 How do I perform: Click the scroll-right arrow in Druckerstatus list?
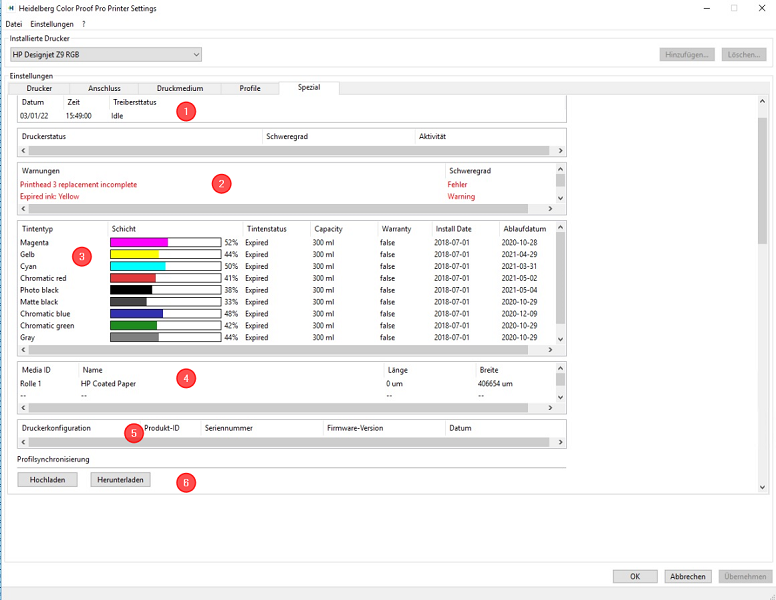tap(560, 150)
